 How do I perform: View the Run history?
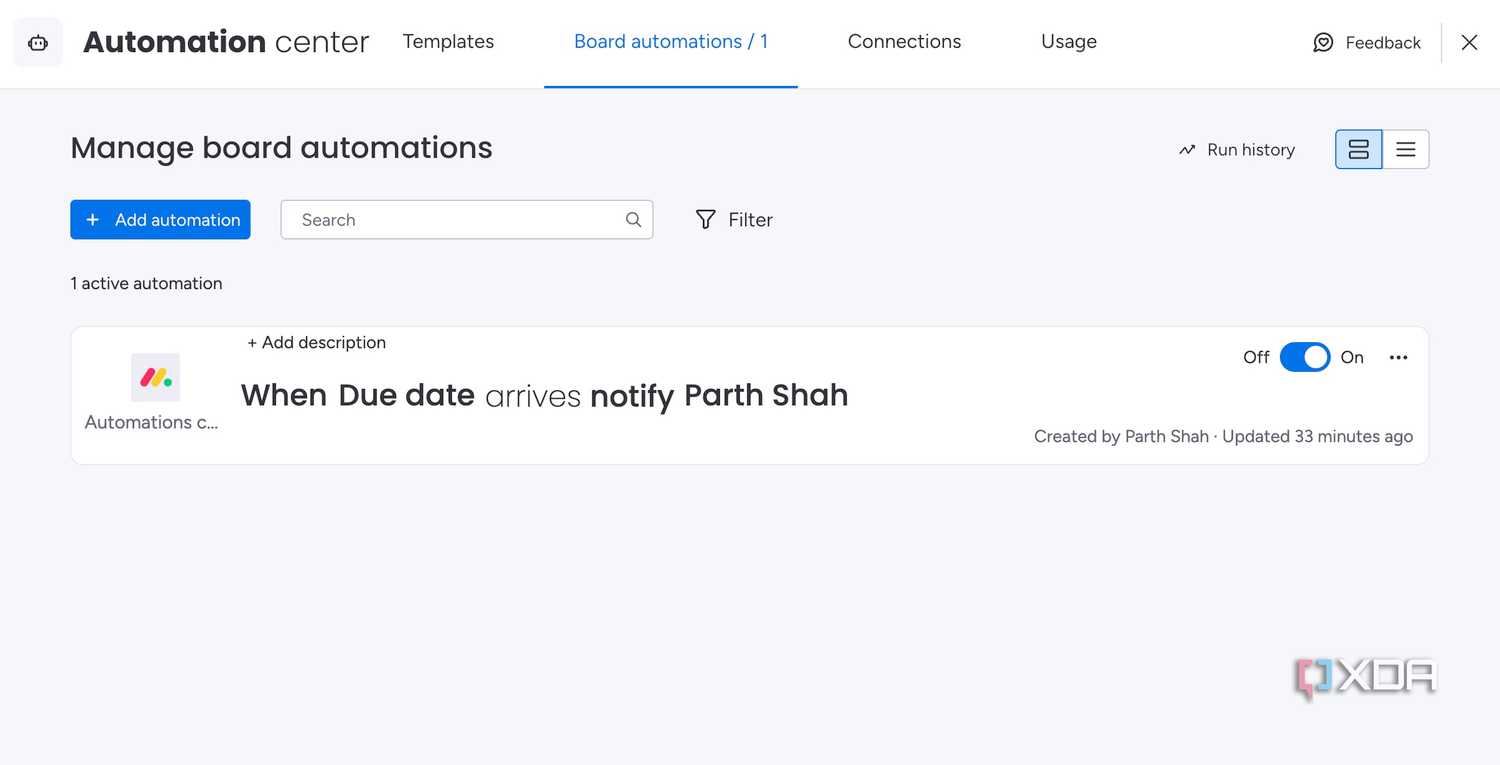1237,150
